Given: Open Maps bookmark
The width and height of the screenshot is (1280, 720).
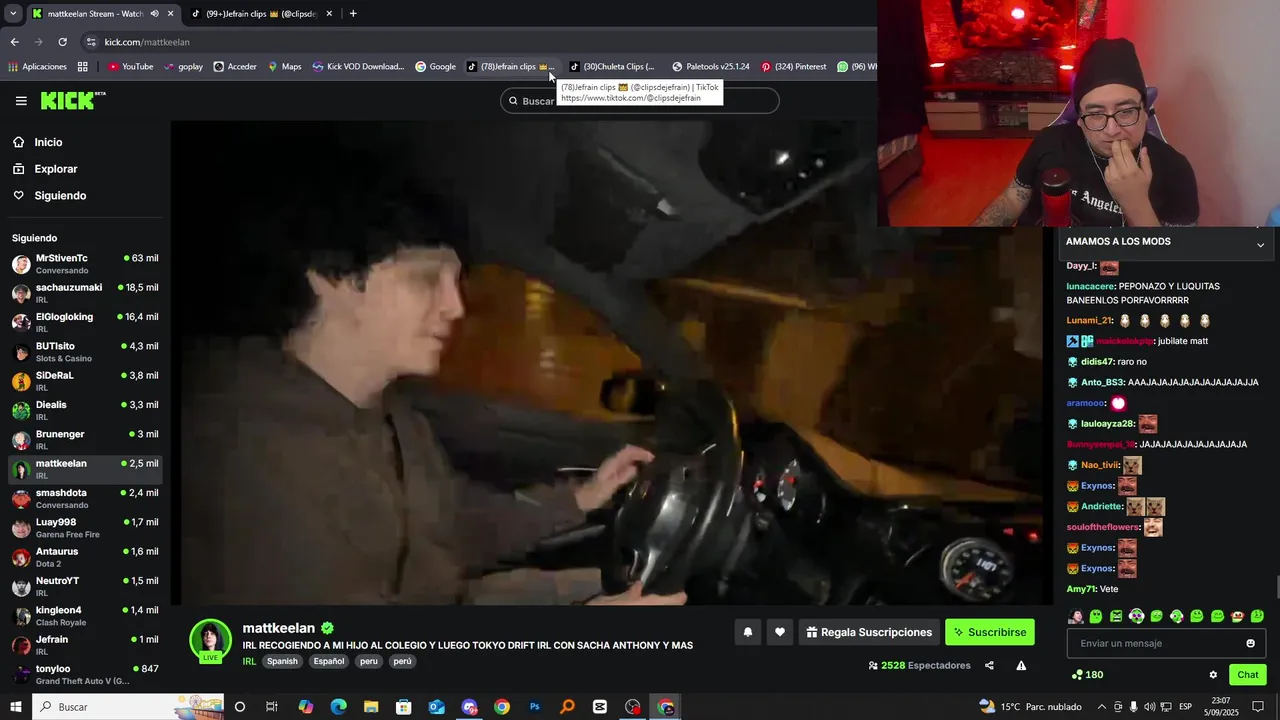Looking at the screenshot, I should pos(284,67).
